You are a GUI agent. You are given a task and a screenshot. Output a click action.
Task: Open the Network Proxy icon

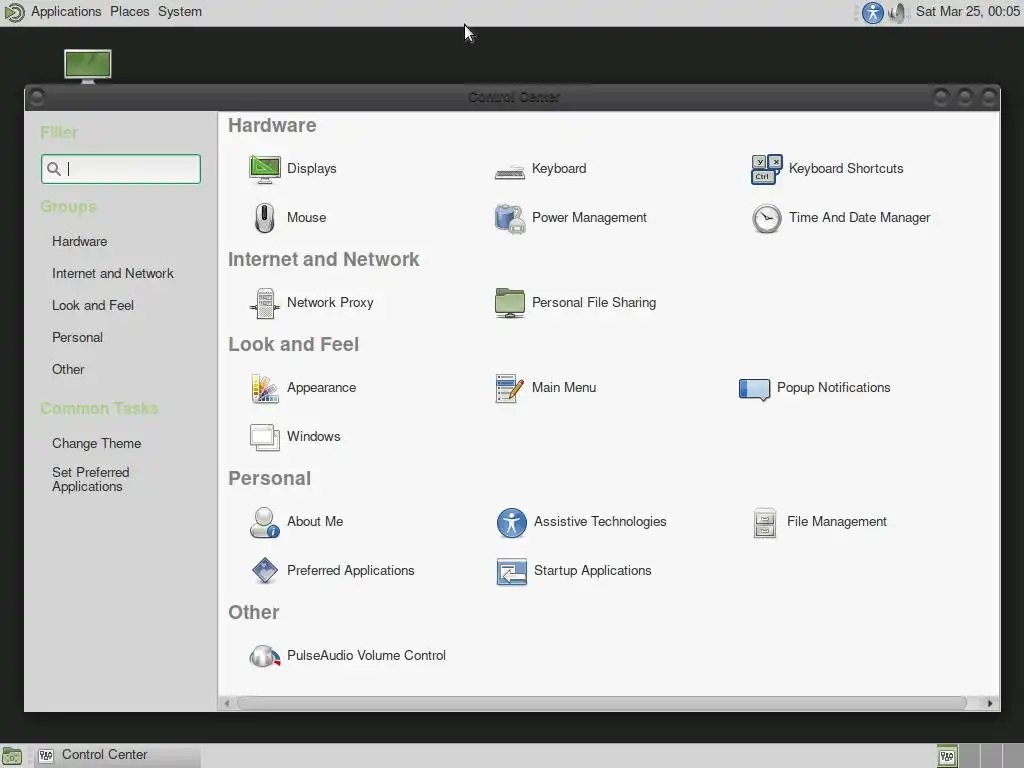264,303
